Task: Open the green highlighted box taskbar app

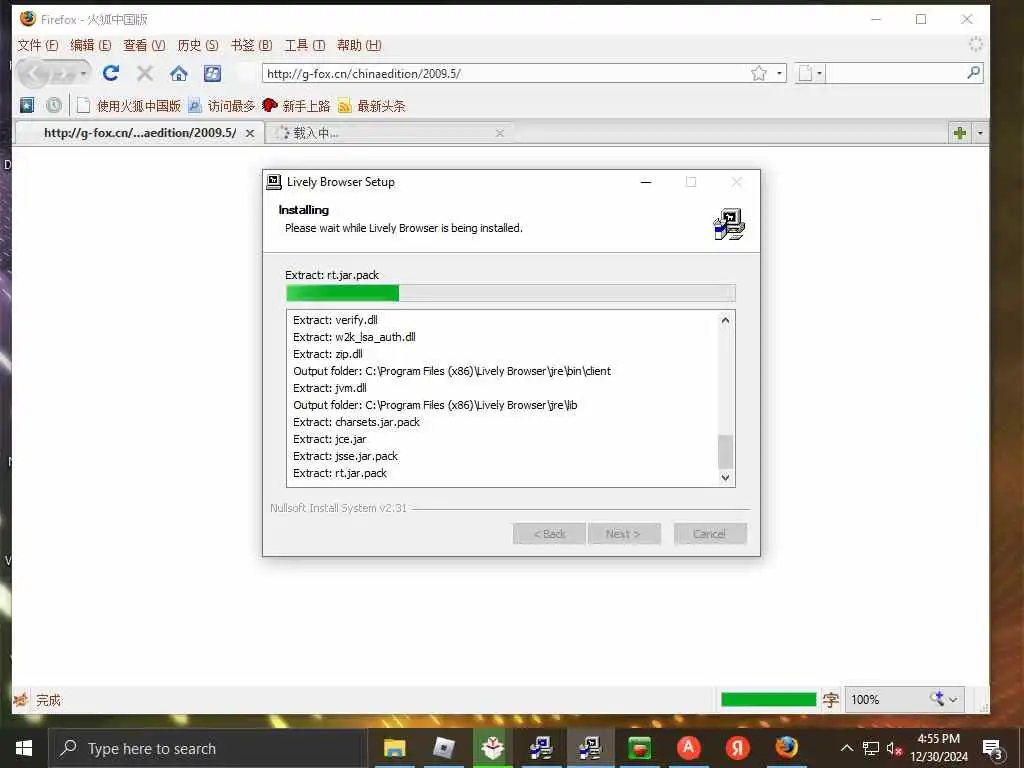Action: coord(492,748)
